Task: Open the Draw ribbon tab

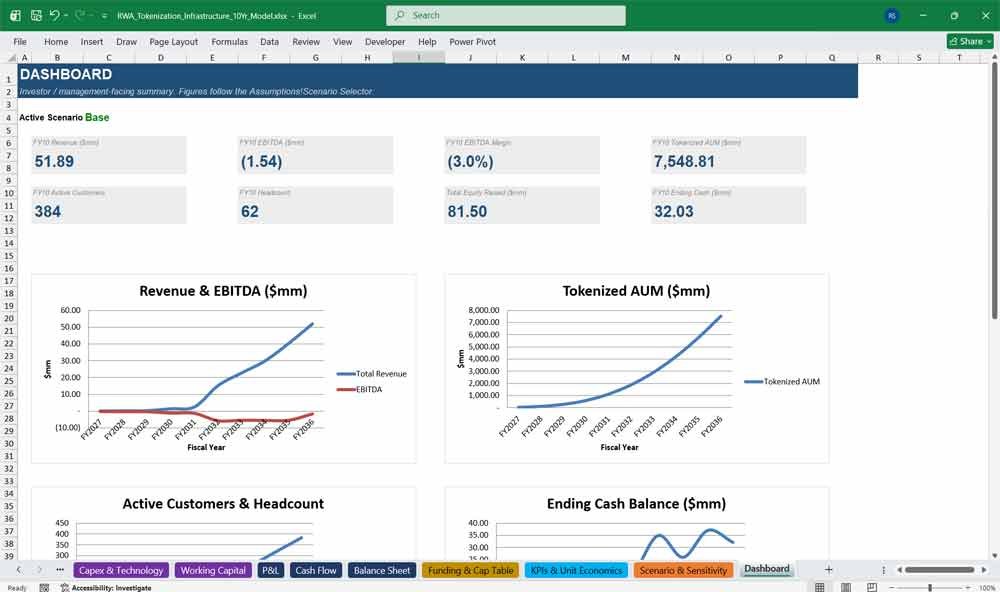Action: coord(126,41)
